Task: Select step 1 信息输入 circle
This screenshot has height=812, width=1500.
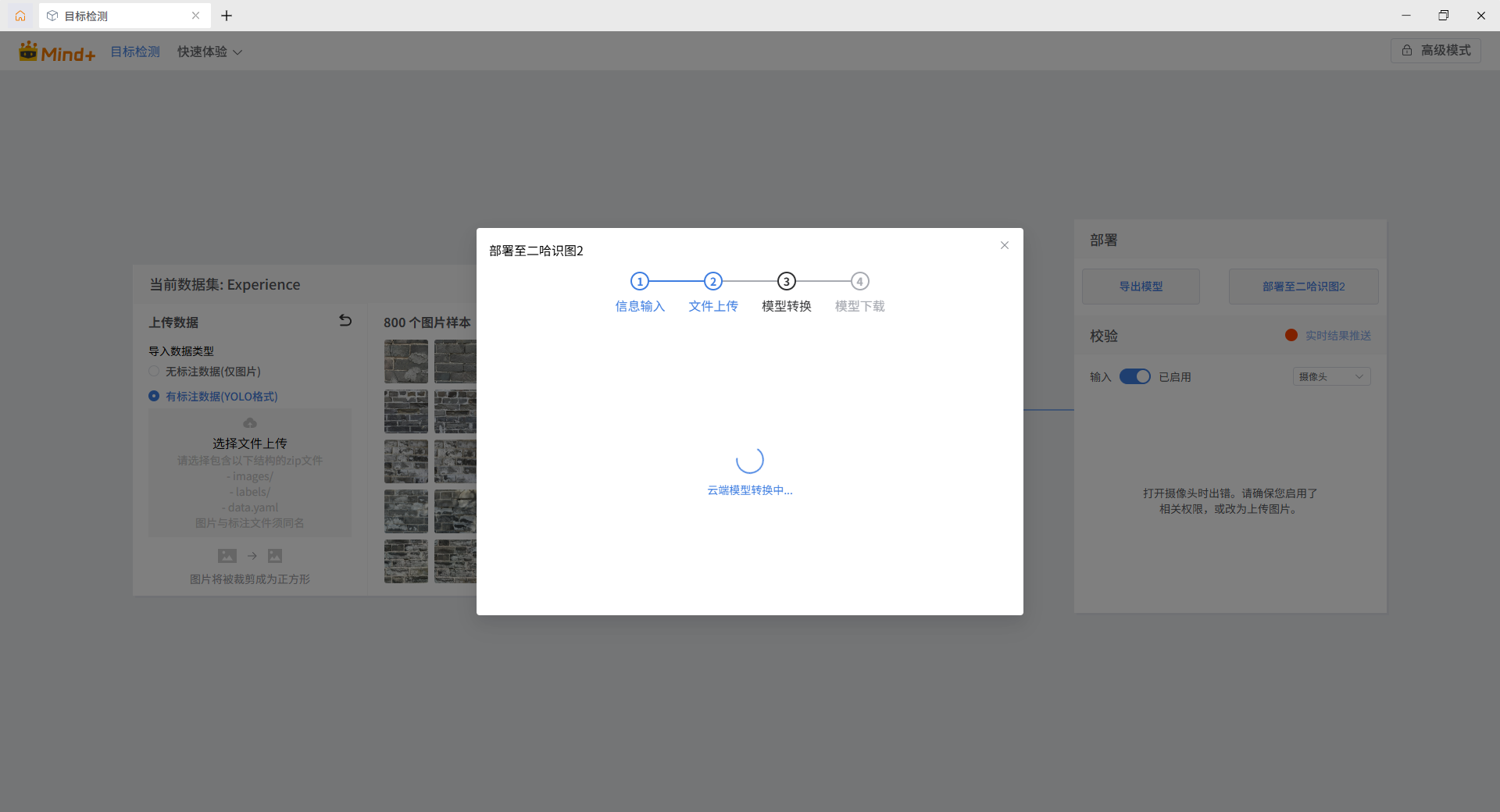Action: (640, 281)
